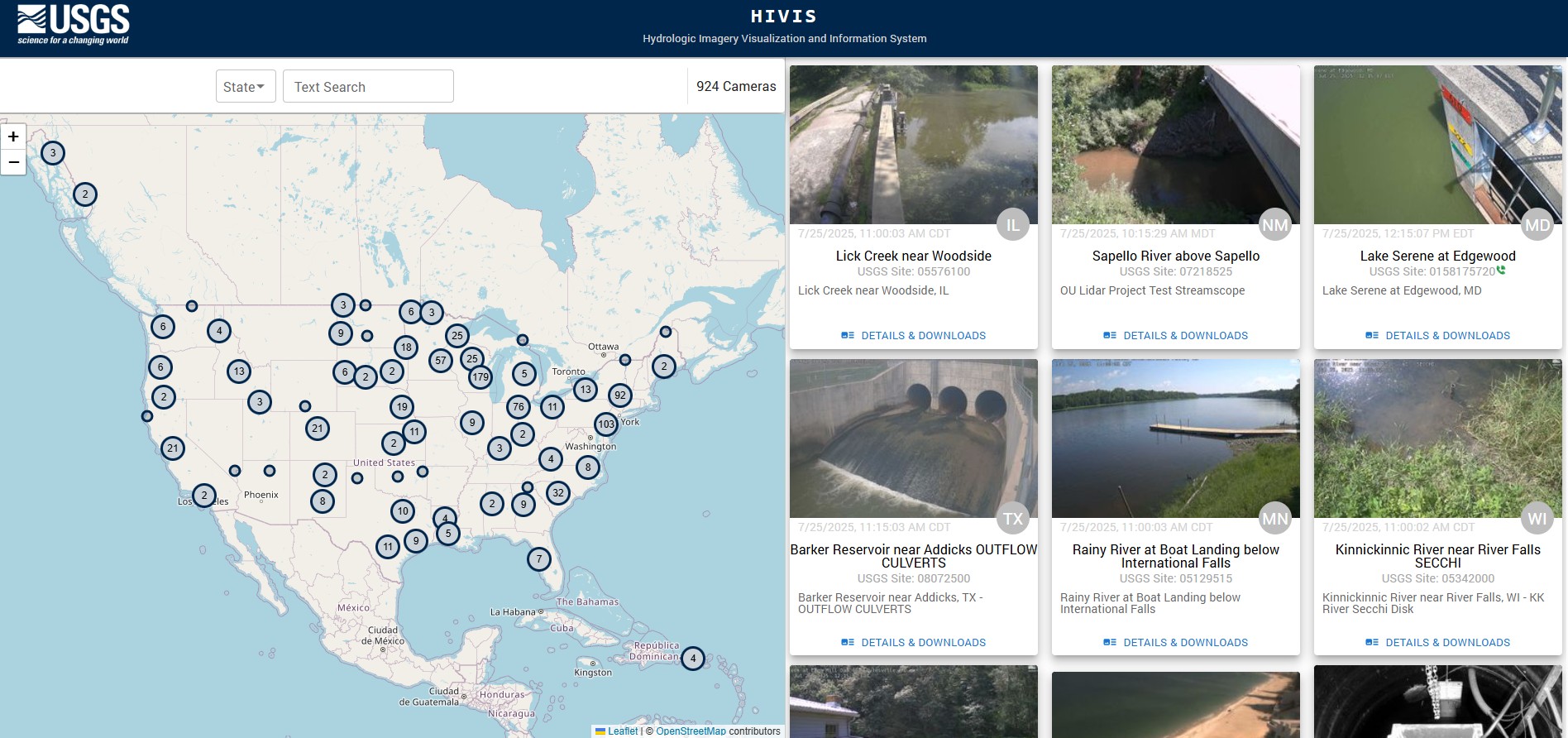The width and height of the screenshot is (1568, 738).
Task: Open the 32 camera cluster marker
Action: pyautogui.click(x=558, y=493)
